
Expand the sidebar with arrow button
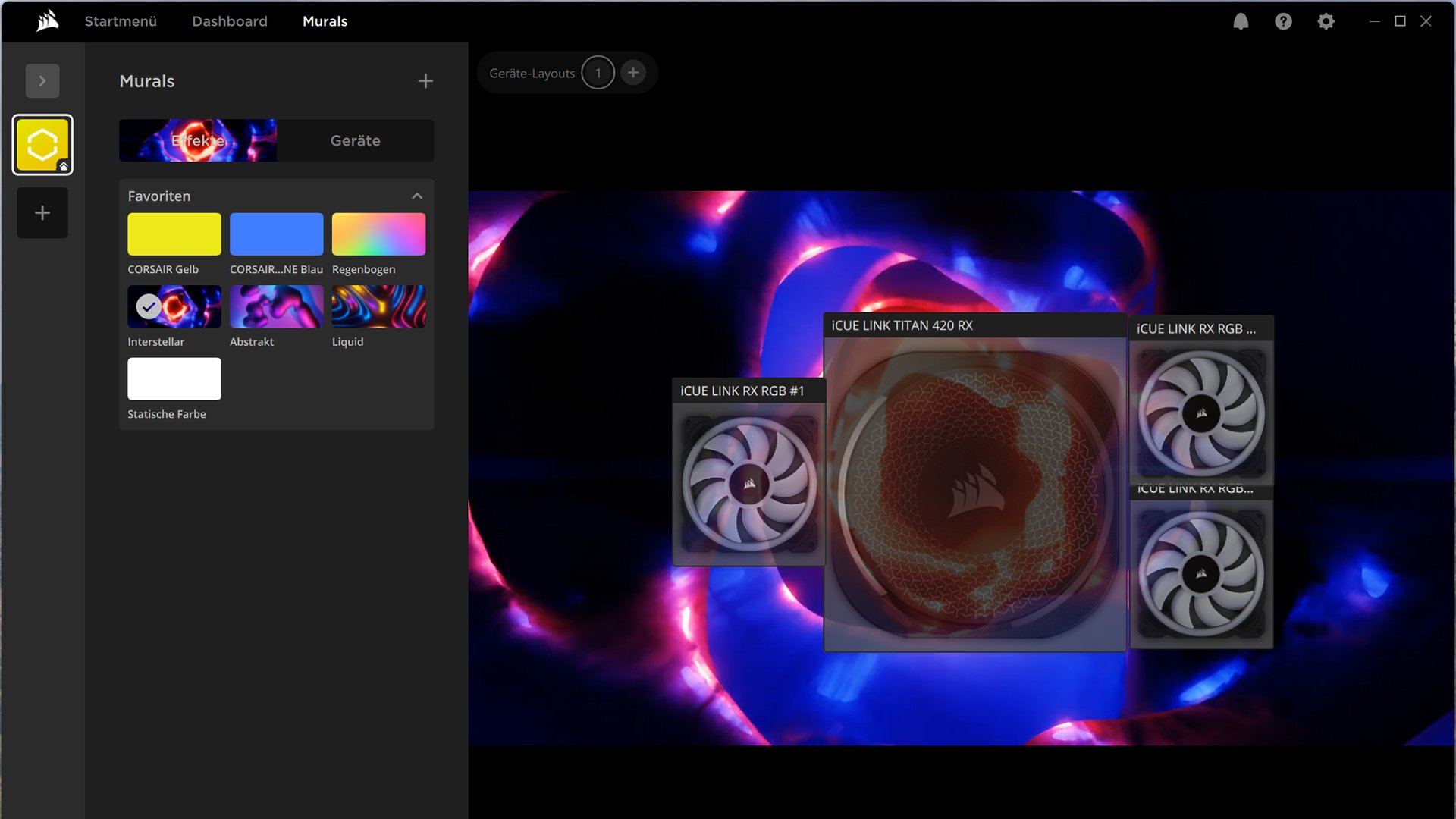coord(42,80)
